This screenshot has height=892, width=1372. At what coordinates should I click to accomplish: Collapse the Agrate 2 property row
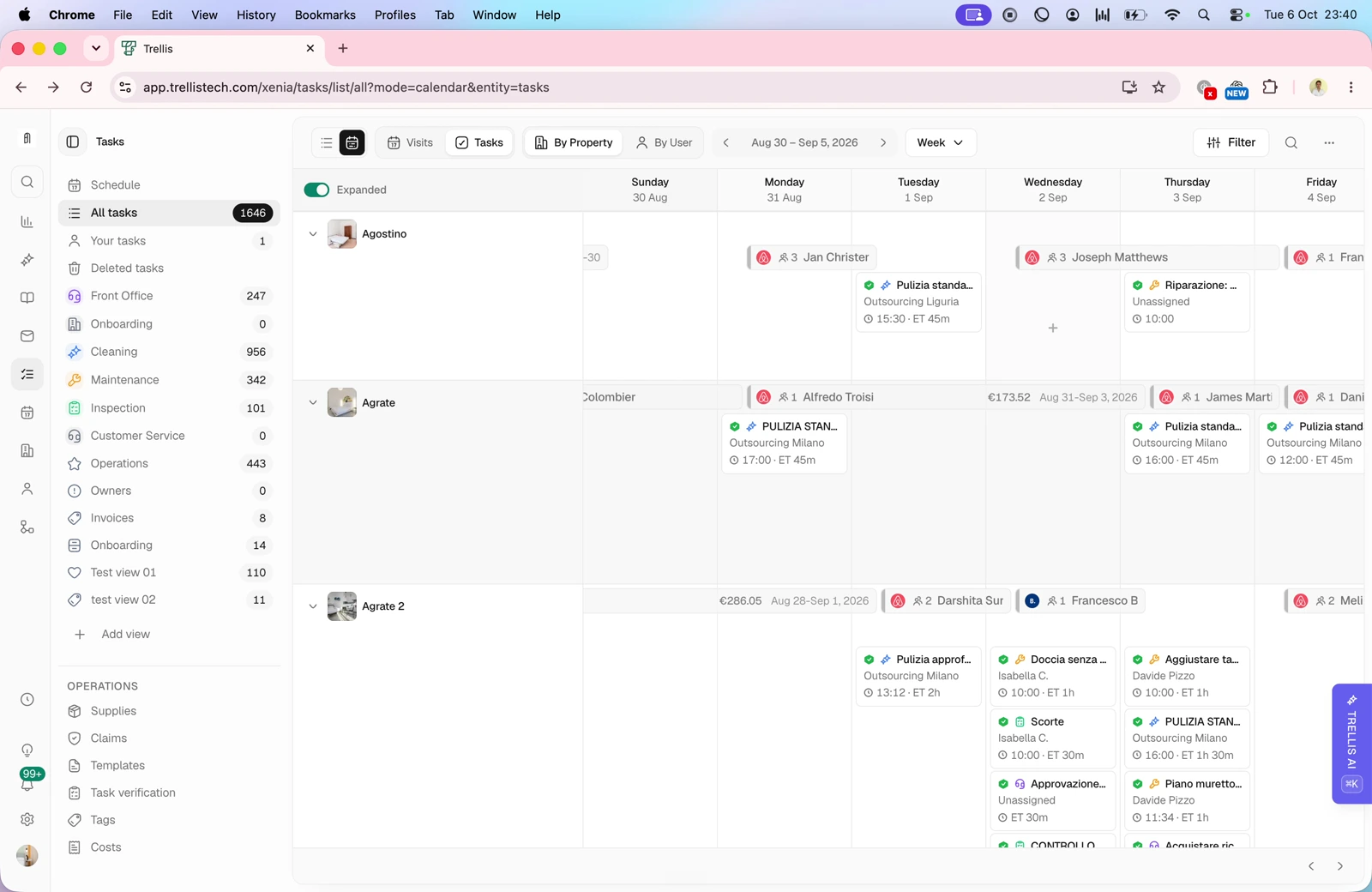tap(313, 606)
